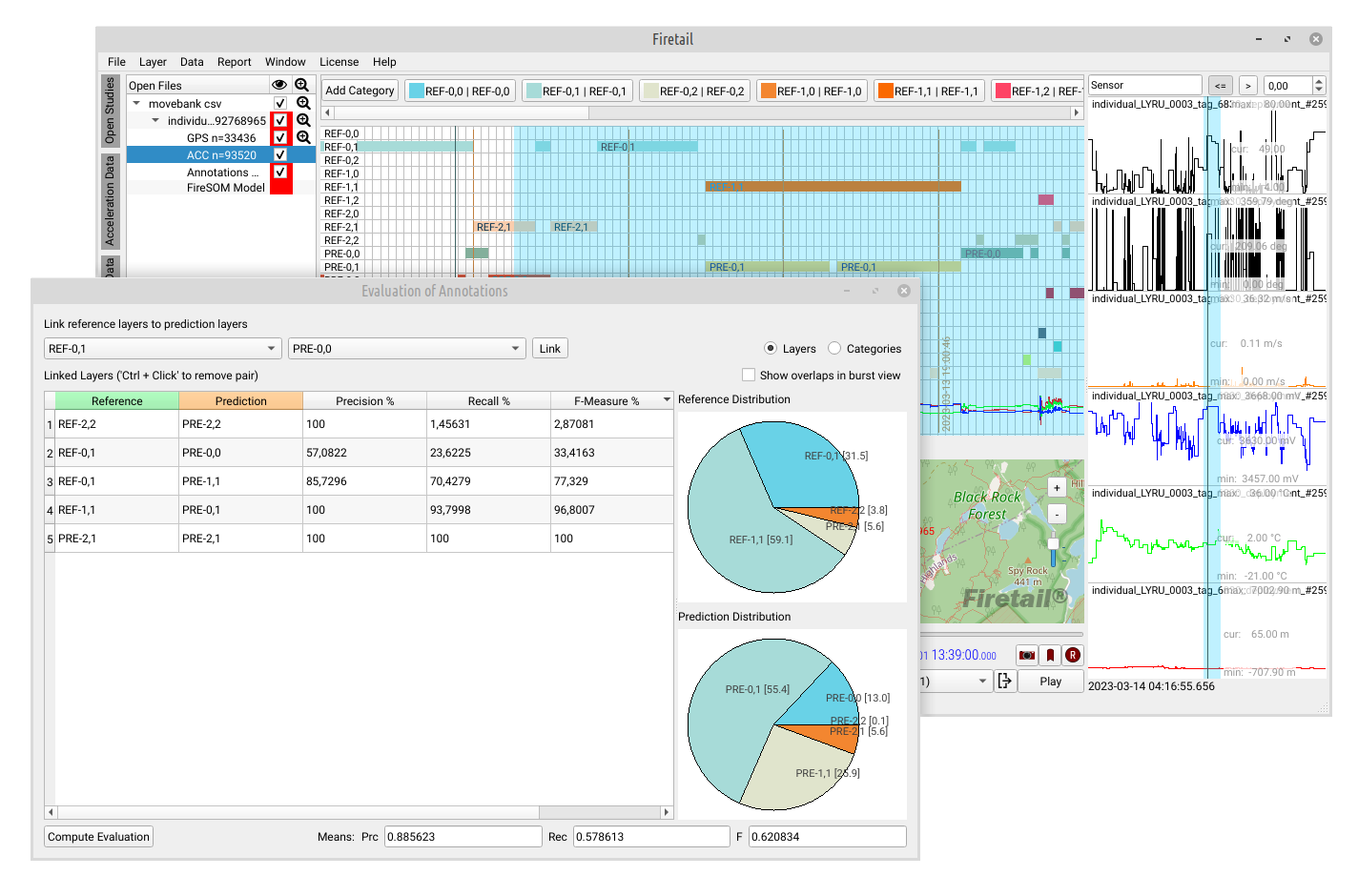The width and height of the screenshot is (1358, 896).
Task: Click the eye icon in Open Files header
Action: (279, 85)
